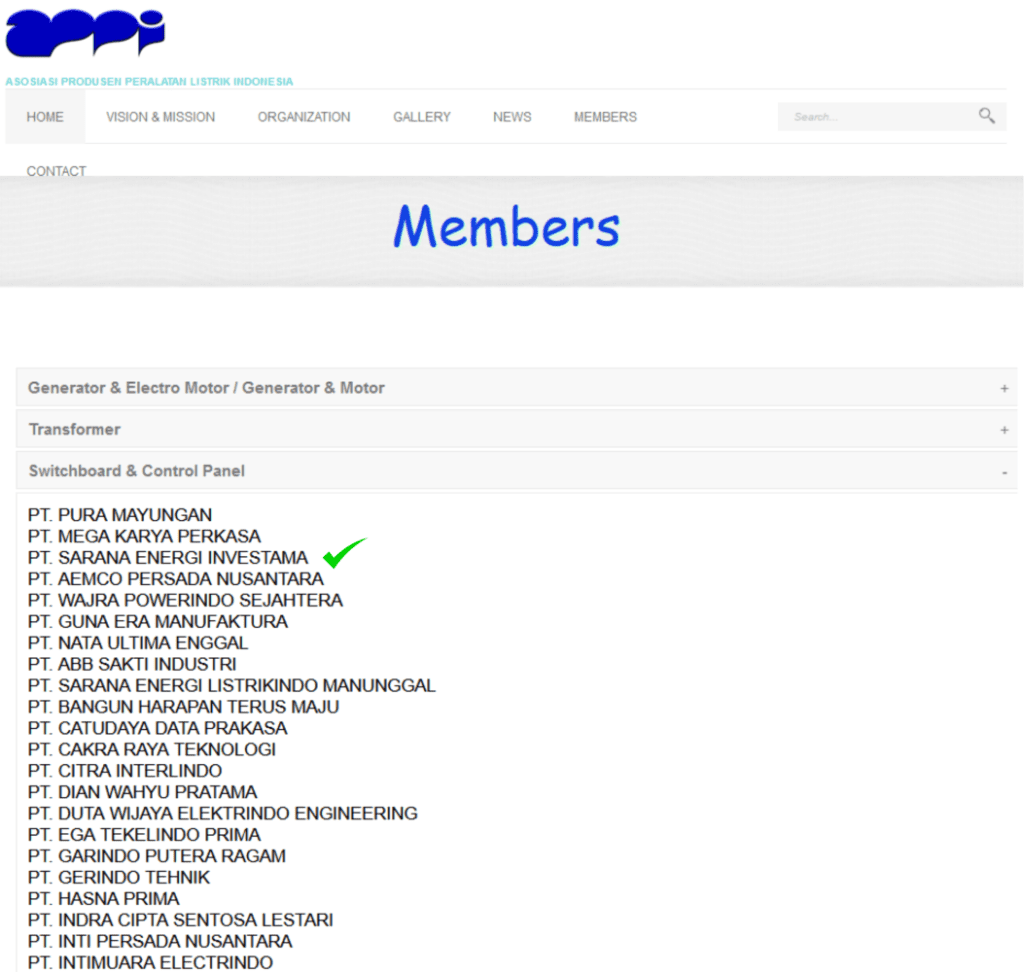Select the MEMBERS menu item
Viewport: 1024px width, 972px height.
coord(604,117)
